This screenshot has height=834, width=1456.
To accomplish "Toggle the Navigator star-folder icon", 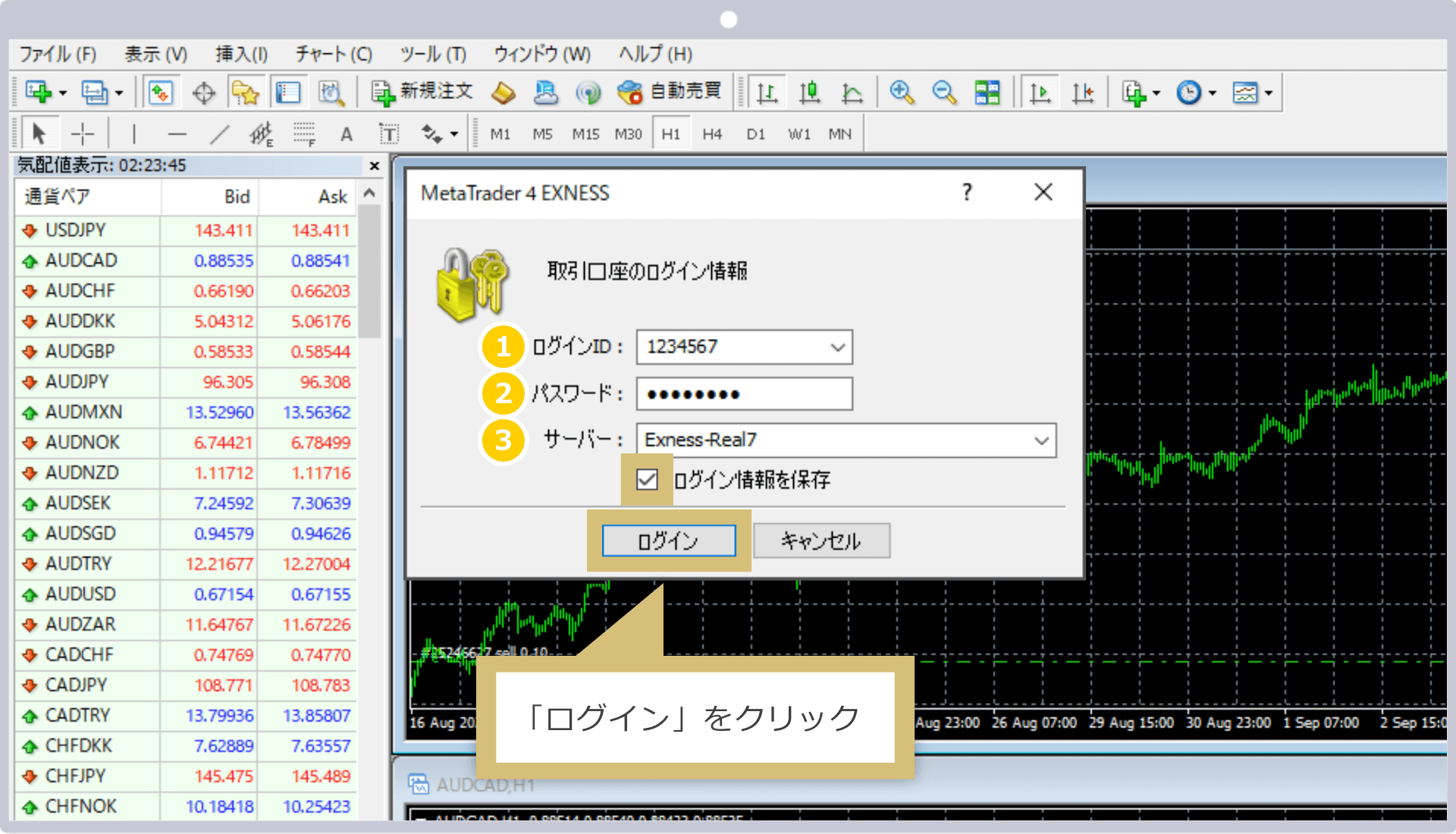I will [246, 92].
